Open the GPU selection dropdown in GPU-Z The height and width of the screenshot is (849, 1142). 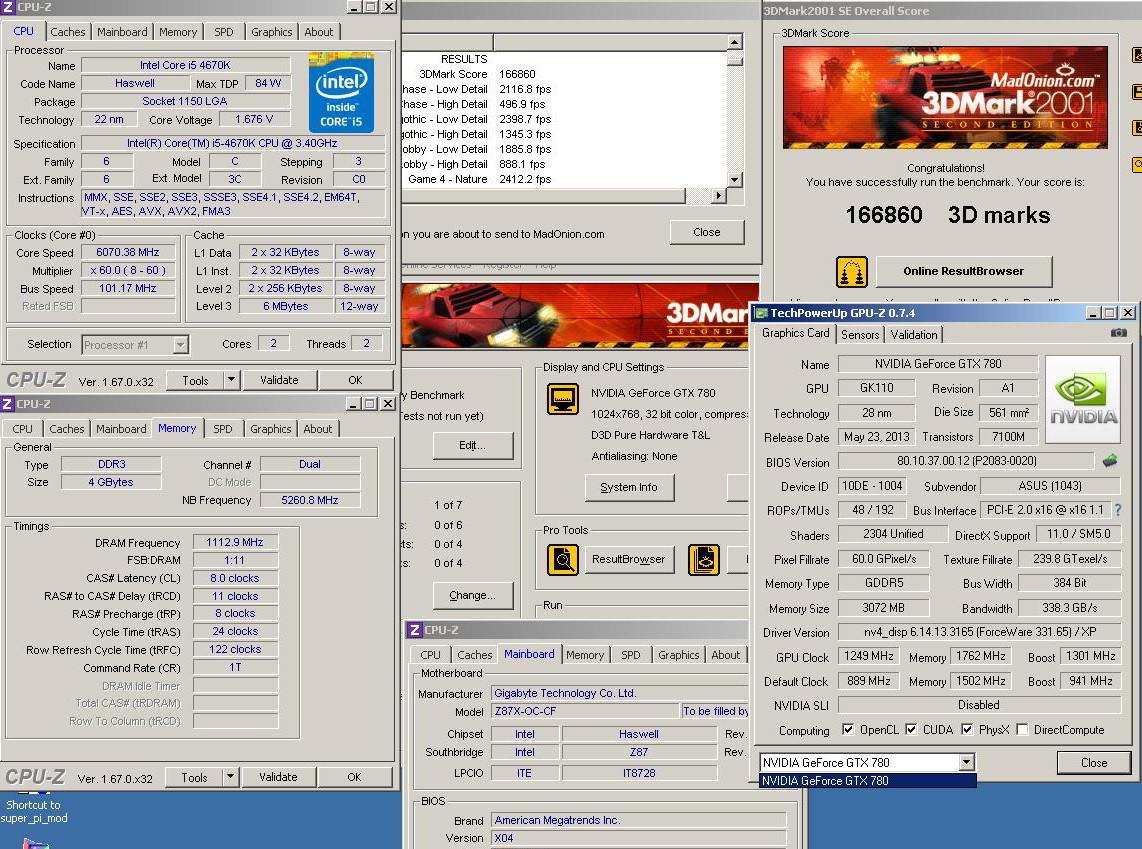[966, 762]
